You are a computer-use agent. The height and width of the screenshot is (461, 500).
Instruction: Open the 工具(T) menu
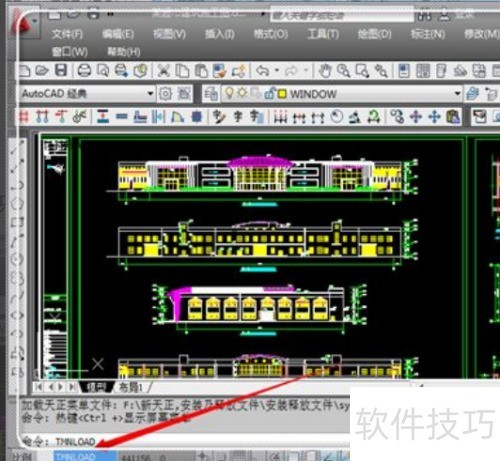tap(323, 34)
